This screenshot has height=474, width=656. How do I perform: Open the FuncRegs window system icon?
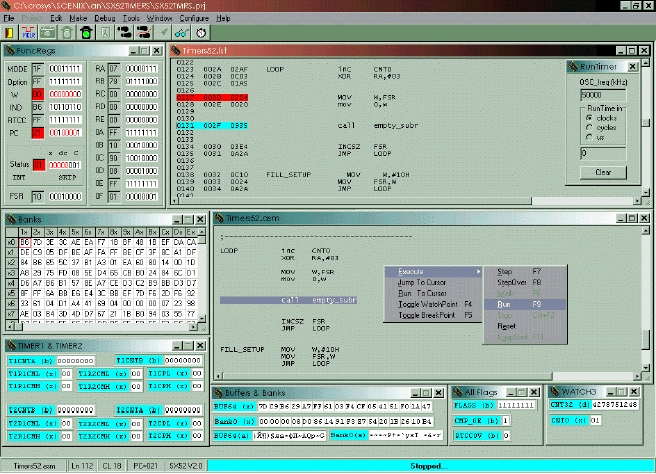pyautogui.click(x=10, y=51)
